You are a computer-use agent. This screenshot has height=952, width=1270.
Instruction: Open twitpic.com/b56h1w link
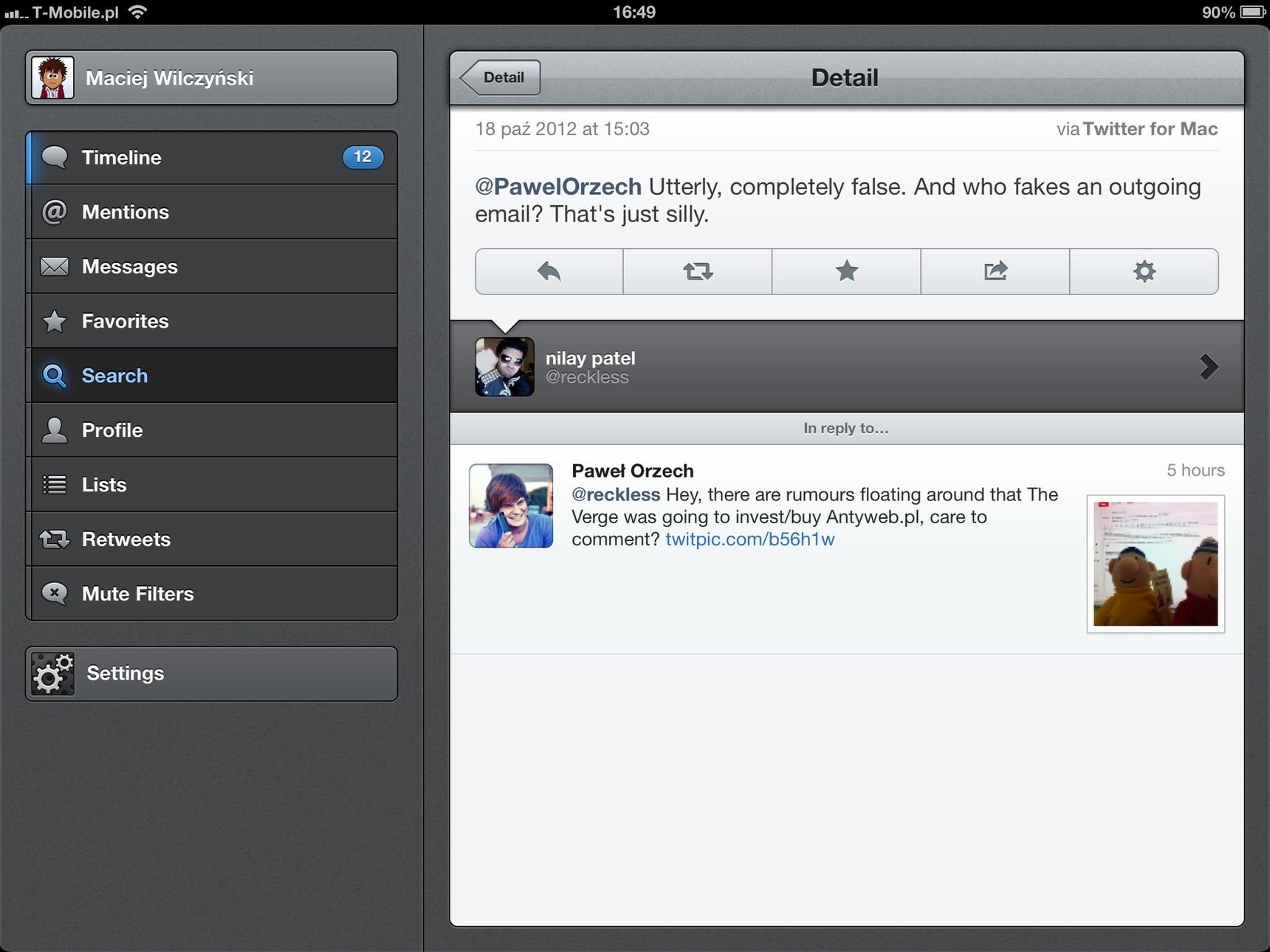point(749,539)
